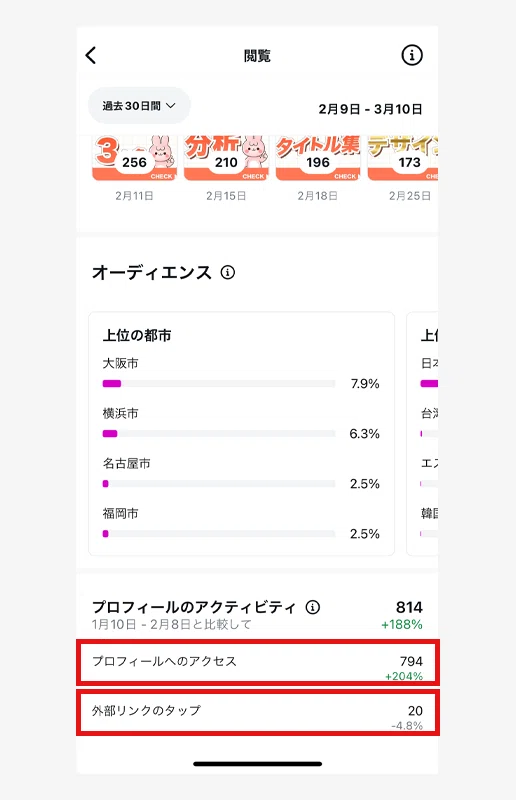Tap info icon beside プロフィールのアクティビティ
The image size is (516, 800).
click(313, 607)
